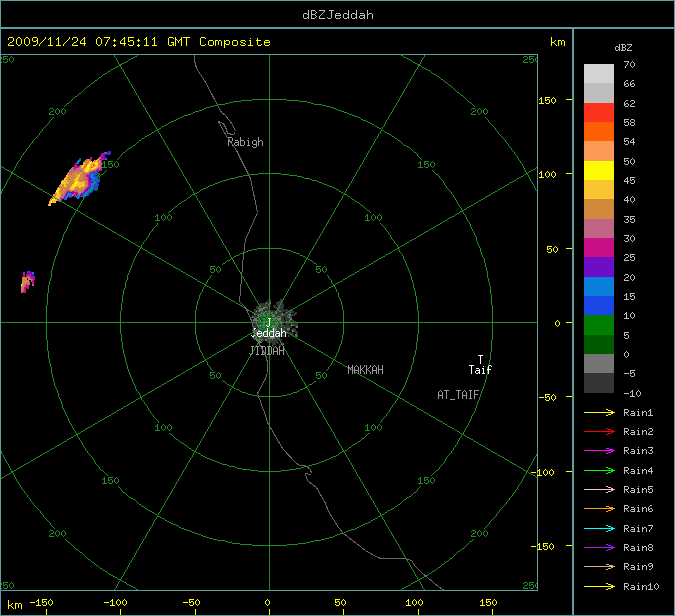Click the Rain4 green arrow icon
The image size is (675, 616).
pyautogui.click(x=599, y=471)
